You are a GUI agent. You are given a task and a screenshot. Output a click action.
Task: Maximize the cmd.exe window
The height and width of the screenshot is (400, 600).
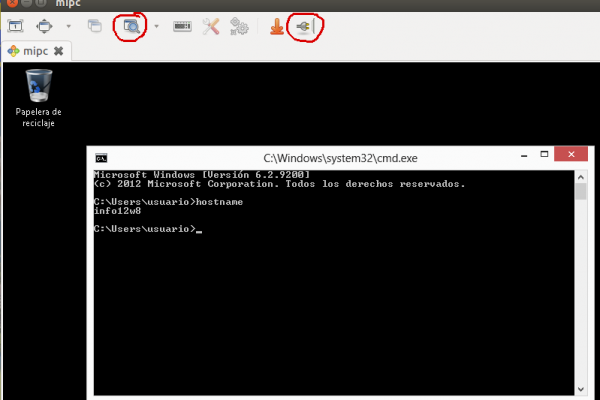pyautogui.click(x=544, y=154)
